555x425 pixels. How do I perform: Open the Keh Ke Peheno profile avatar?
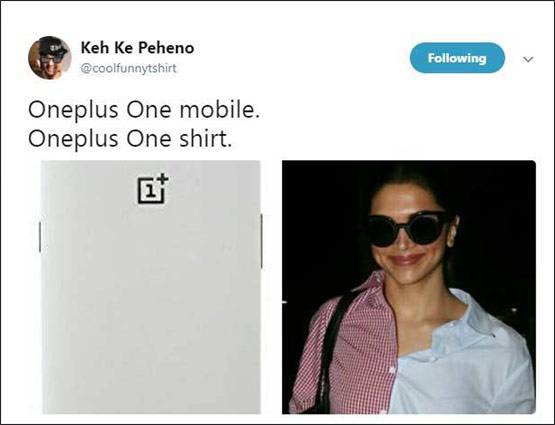50,58
